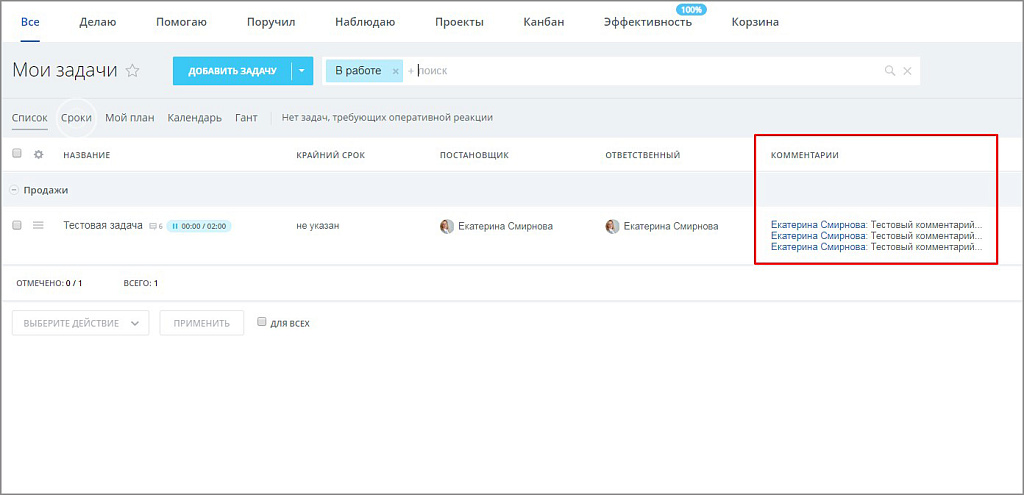Open the column settings gear icon
The height and width of the screenshot is (495, 1024).
point(39,155)
